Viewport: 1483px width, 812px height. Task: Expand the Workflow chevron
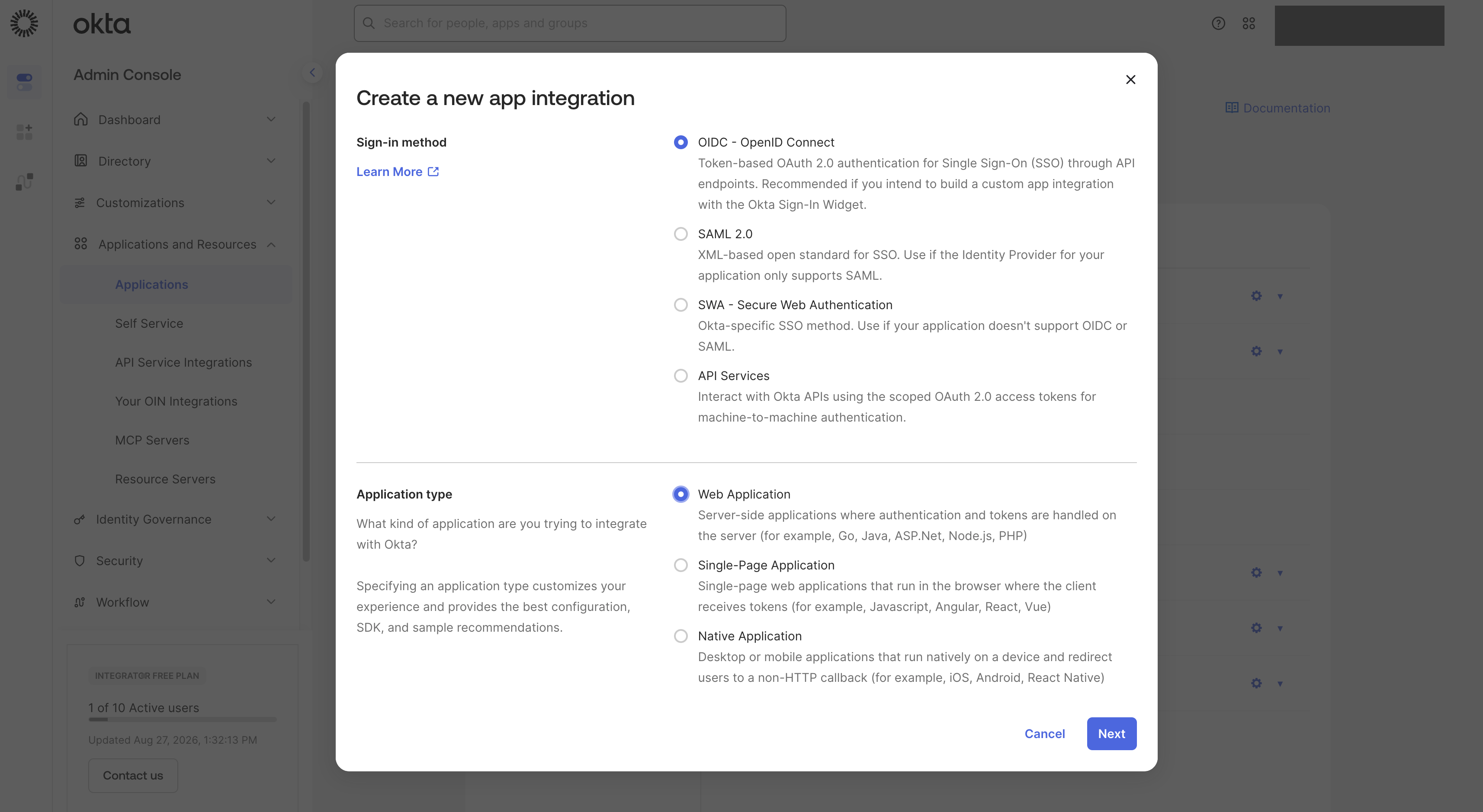[271, 601]
